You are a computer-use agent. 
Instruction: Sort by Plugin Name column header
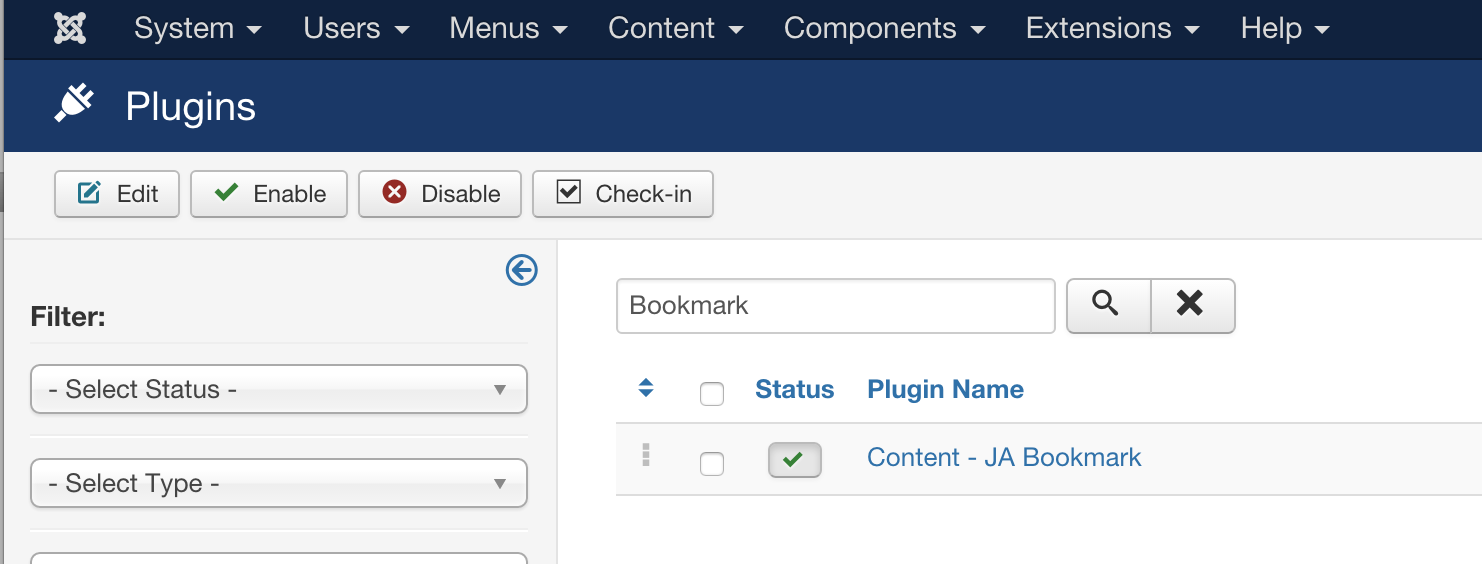tap(945, 389)
